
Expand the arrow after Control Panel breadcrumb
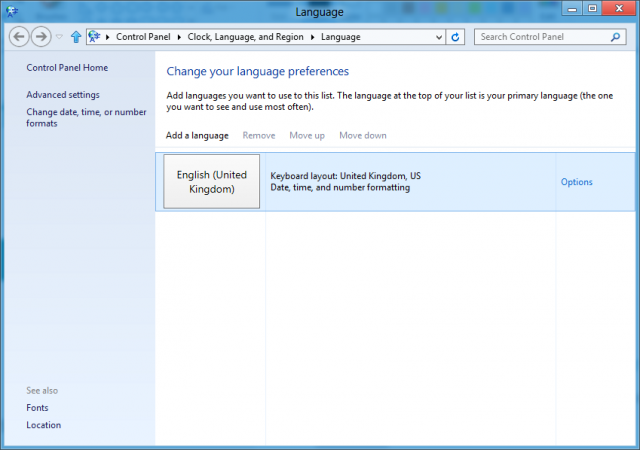point(179,37)
